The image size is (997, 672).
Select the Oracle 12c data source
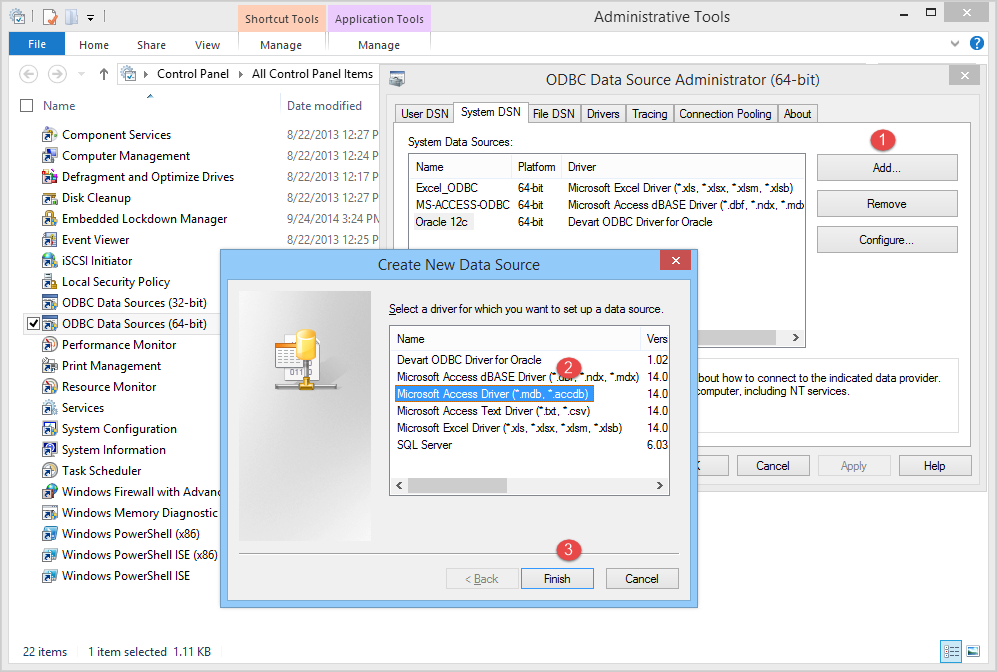coord(441,222)
